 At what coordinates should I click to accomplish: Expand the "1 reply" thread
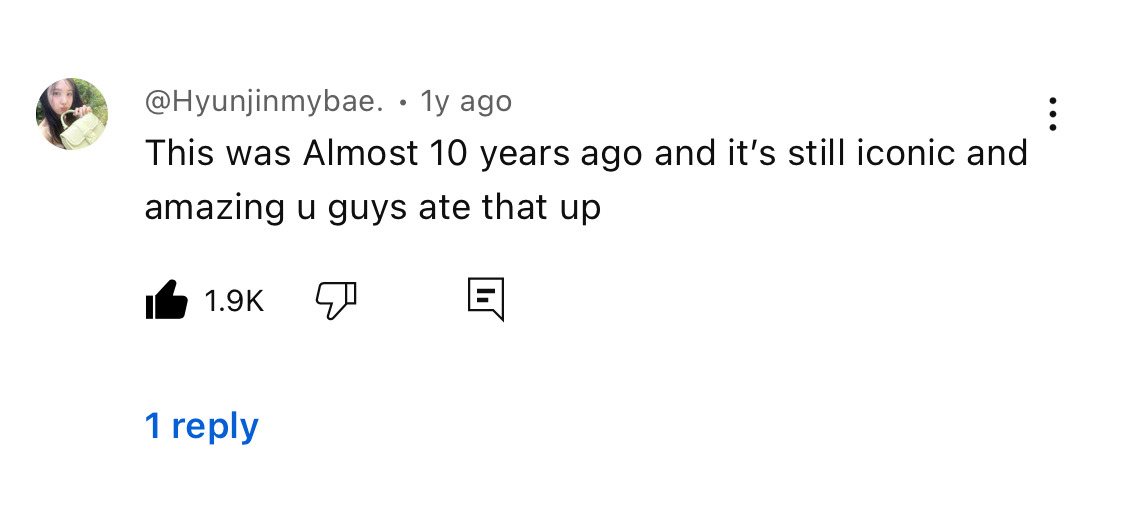tap(202, 426)
